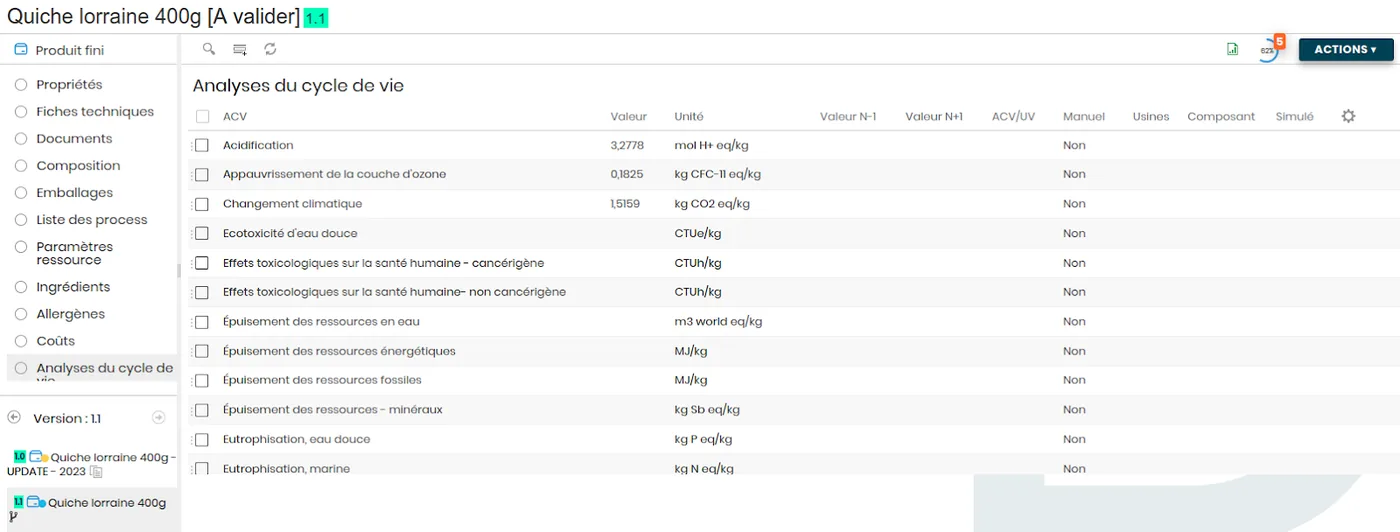Open Liste des process in the sidebar

[92, 220]
